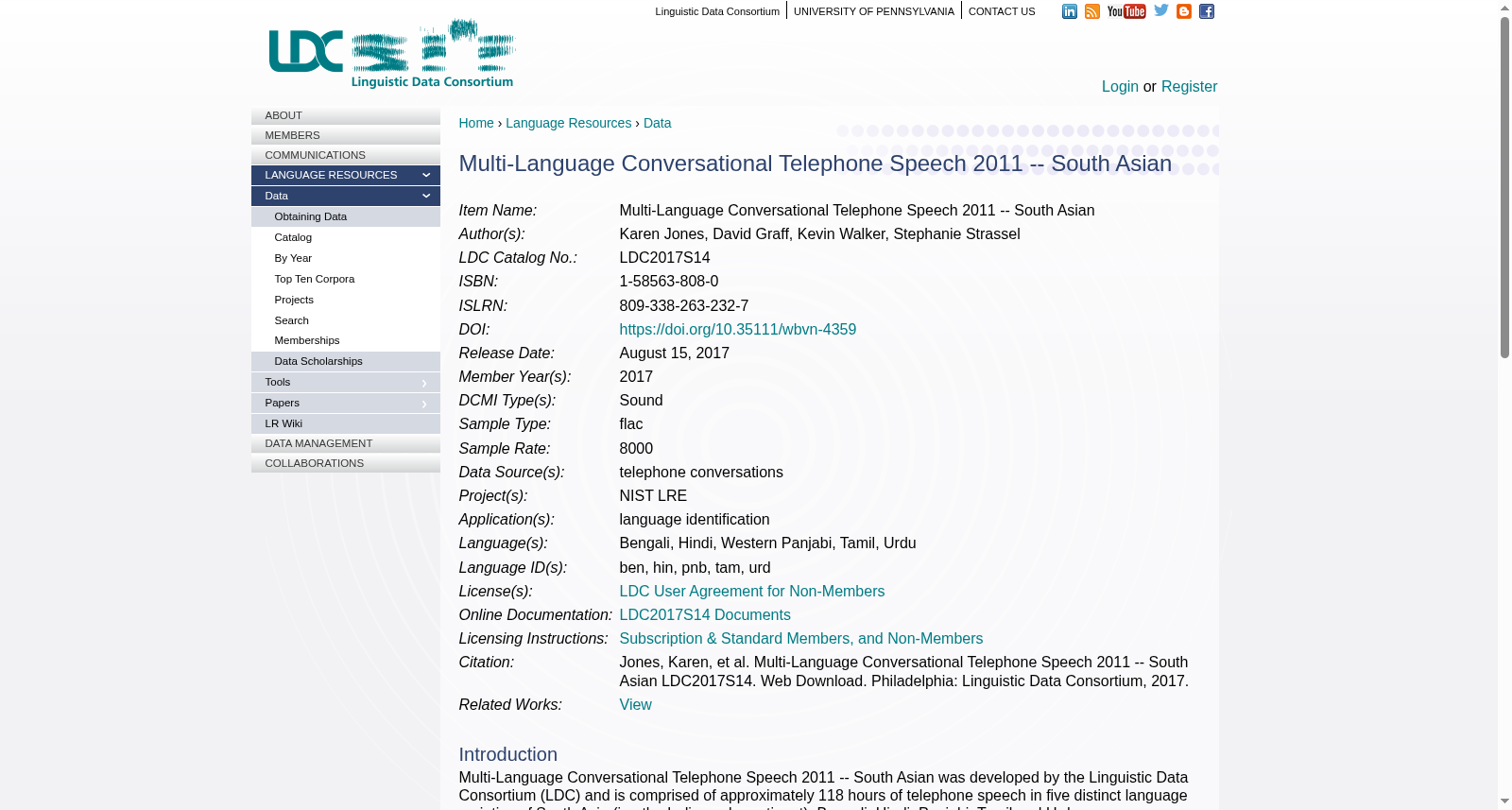
Task: Open the Facebook icon
Action: coord(1207,11)
